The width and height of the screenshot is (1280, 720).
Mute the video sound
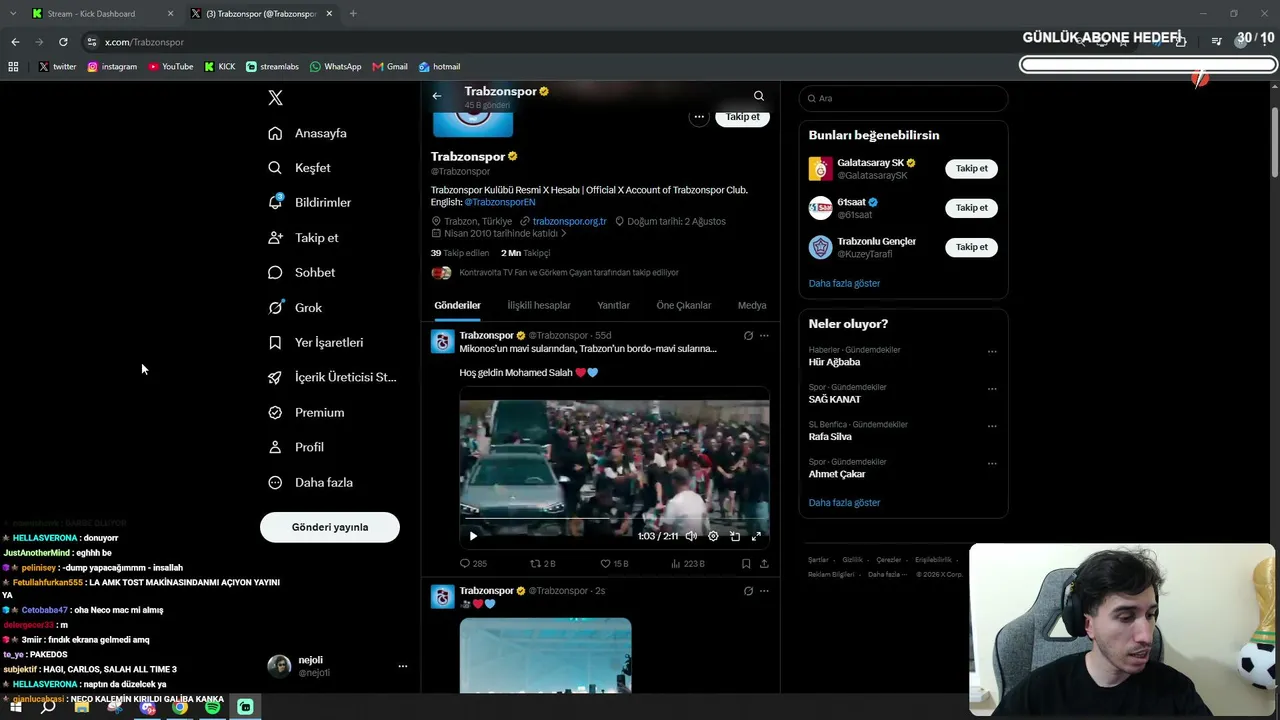click(691, 536)
